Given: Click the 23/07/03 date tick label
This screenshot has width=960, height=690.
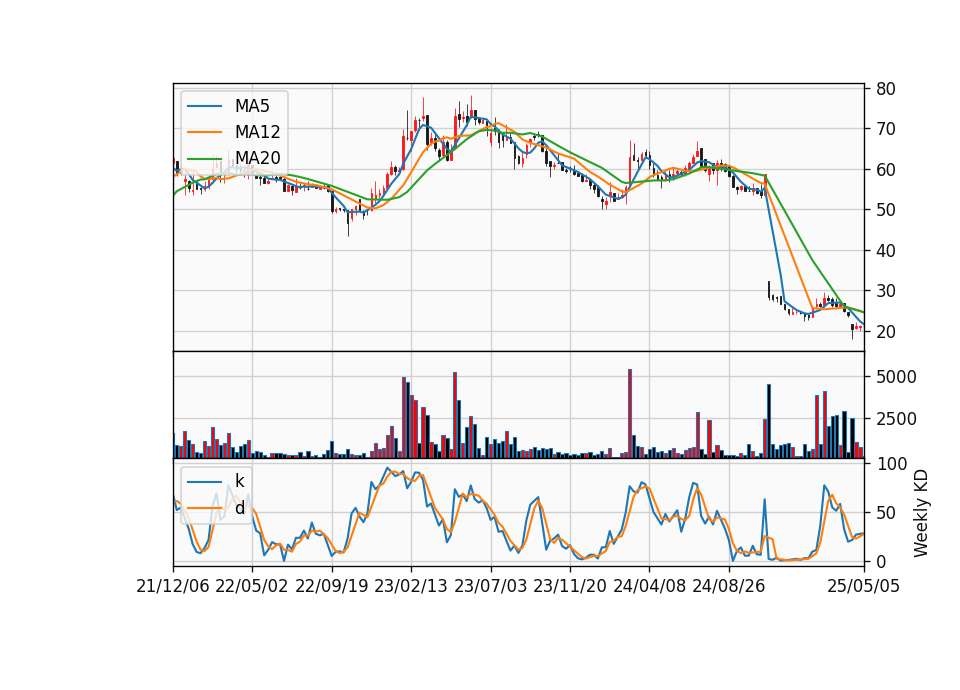Looking at the screenshot, I should 490,586.
